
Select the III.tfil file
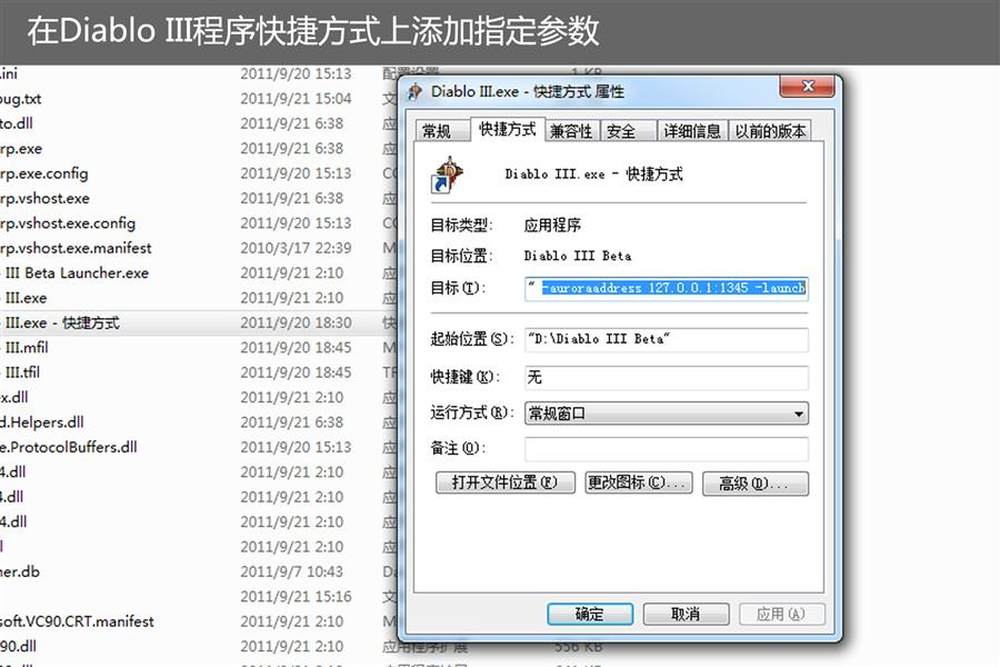tap(22, 372)
